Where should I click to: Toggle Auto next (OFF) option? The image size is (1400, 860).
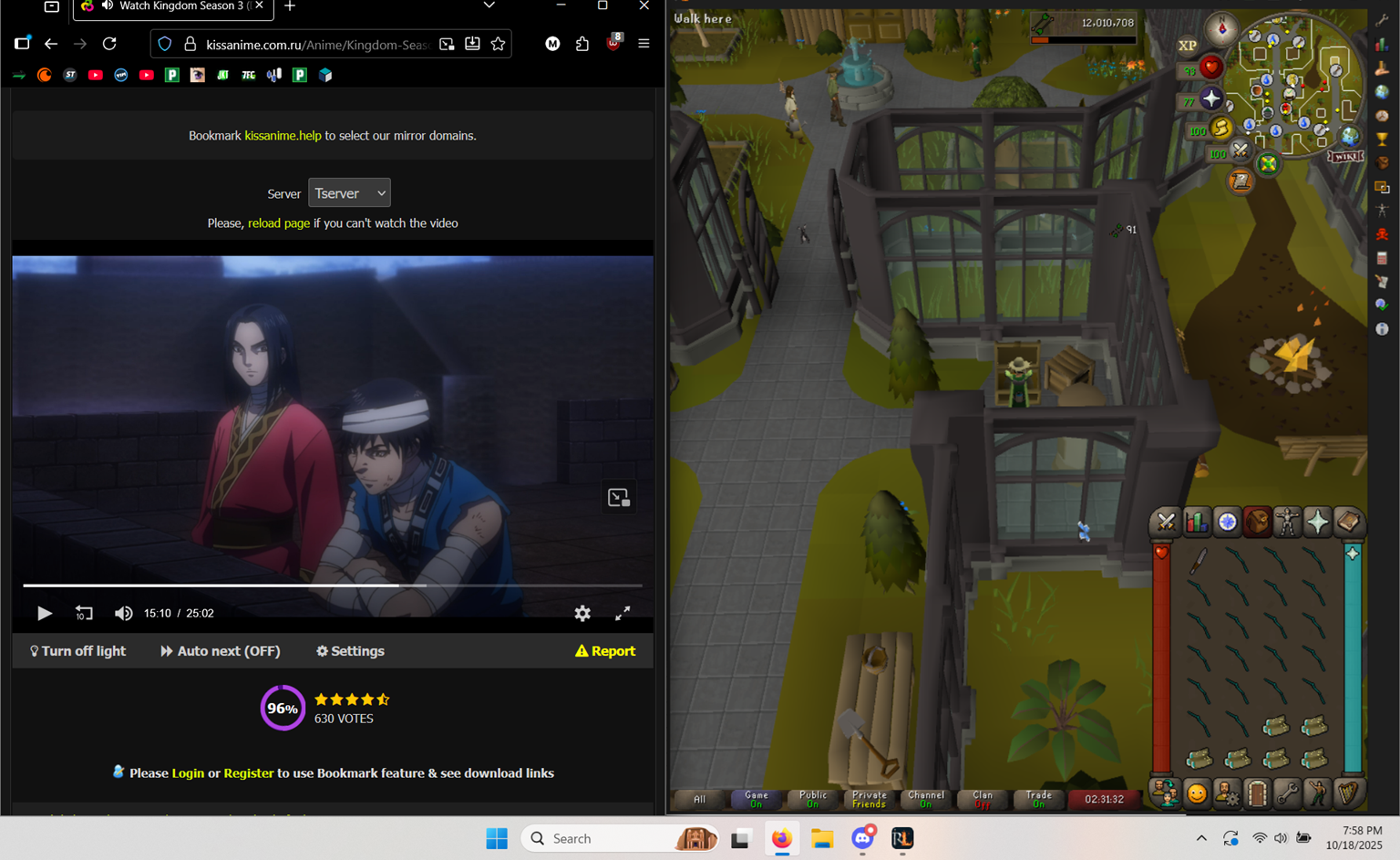coord(220,651)
